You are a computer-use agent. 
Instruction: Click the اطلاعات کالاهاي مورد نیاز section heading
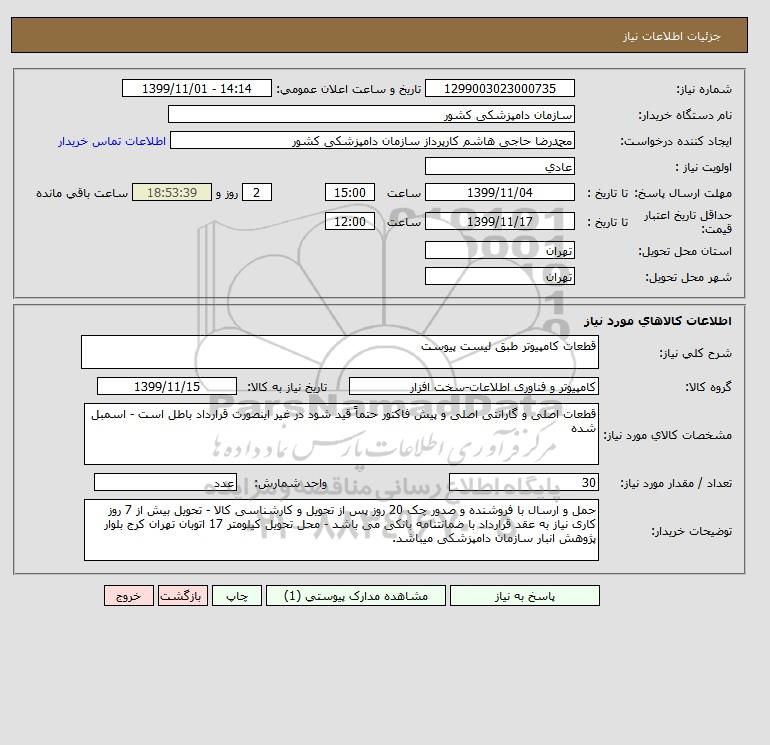[658, 321]
